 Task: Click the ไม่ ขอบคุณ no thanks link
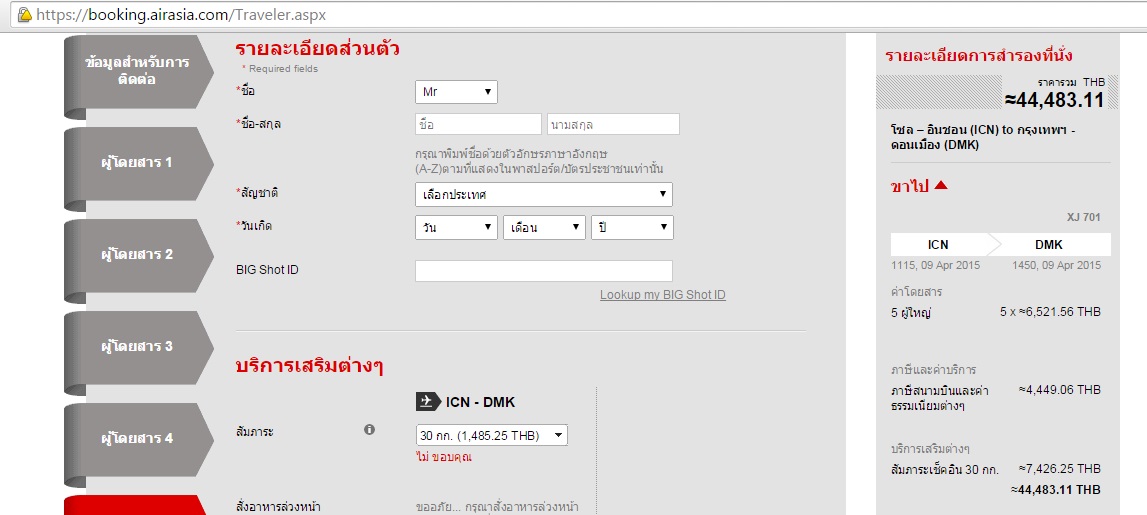pos(443,457)
